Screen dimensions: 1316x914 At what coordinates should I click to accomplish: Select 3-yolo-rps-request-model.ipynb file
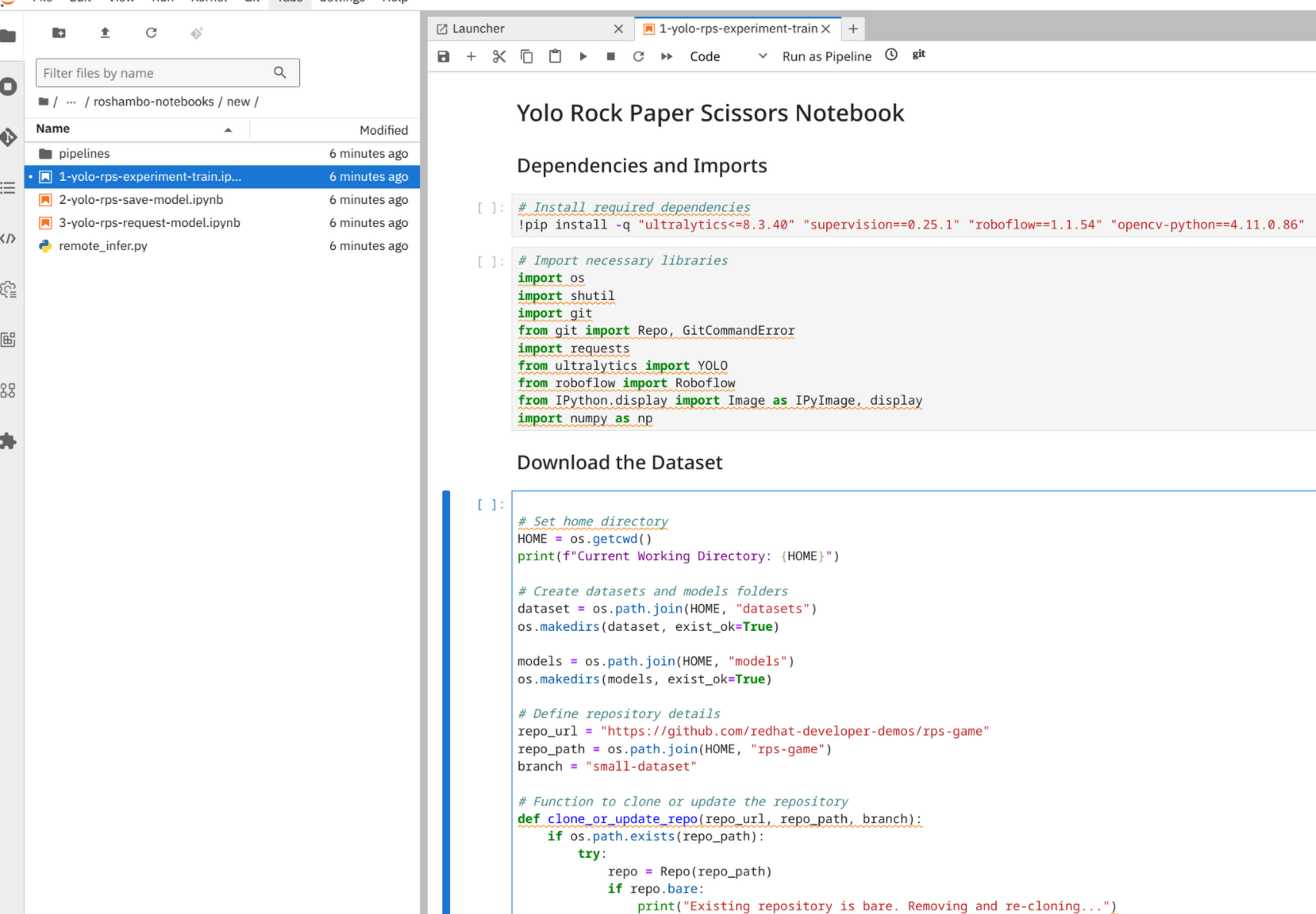[x=222, y=222]
